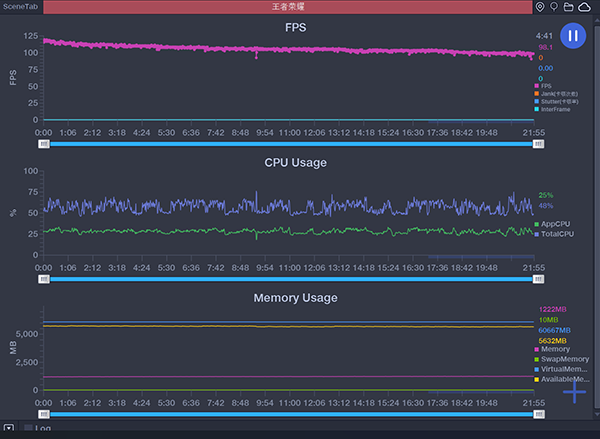Click the Memory Usage right range slider handle
This screenshot has width=600, height=439.
539,413
